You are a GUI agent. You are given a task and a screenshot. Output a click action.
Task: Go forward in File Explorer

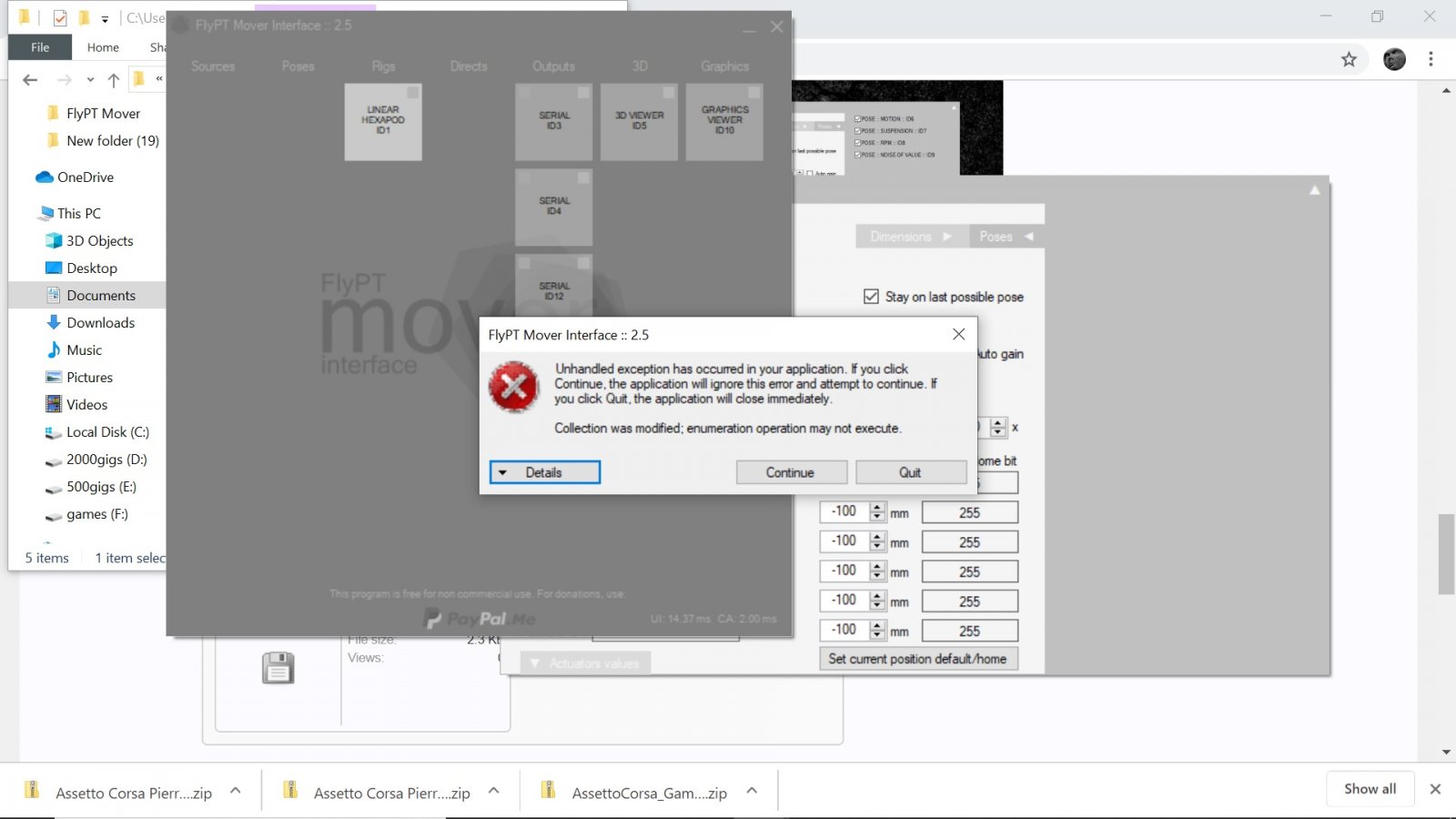[64, 80]
